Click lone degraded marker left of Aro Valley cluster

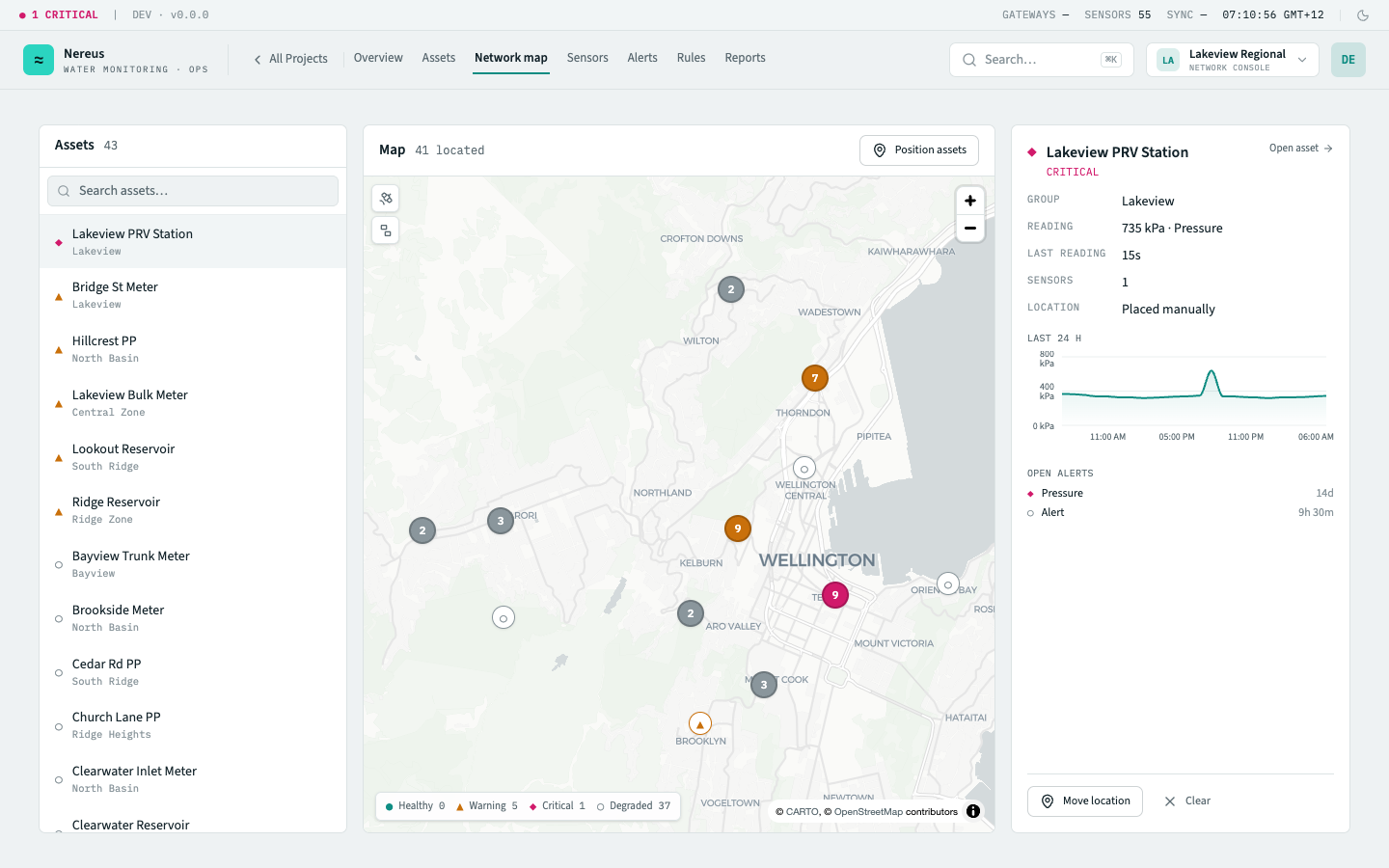pos(504,617)
